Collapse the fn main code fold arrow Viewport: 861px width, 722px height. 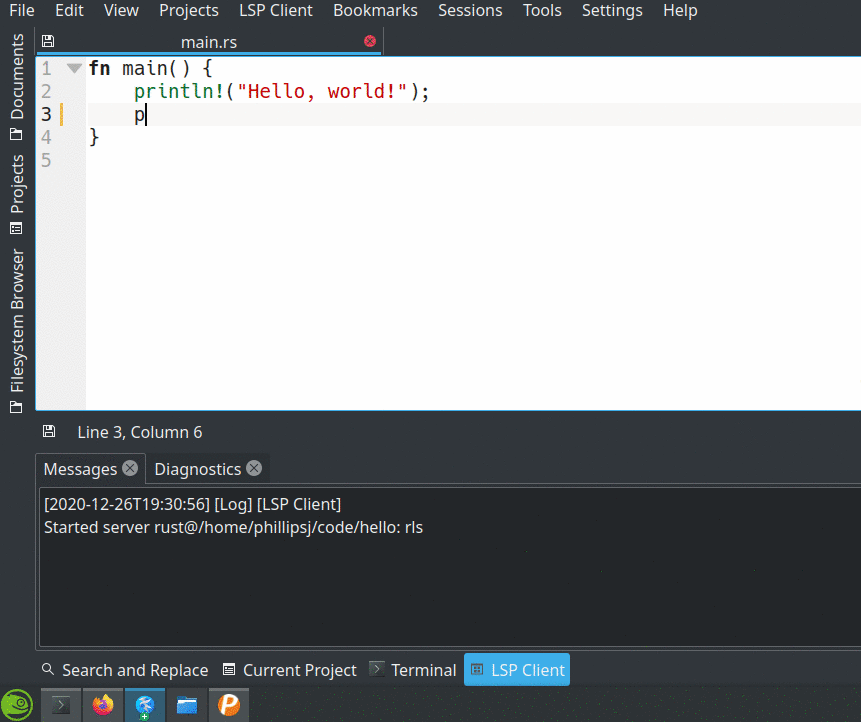point(74,68)
